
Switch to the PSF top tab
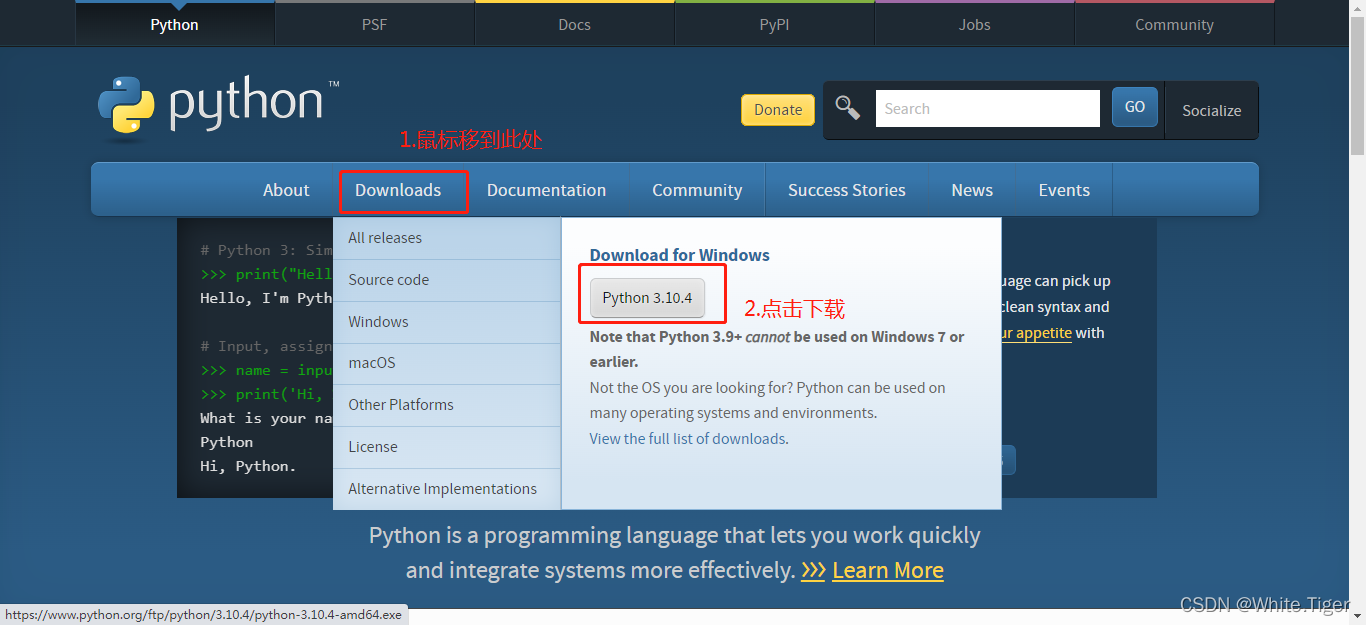pos(375,24)
